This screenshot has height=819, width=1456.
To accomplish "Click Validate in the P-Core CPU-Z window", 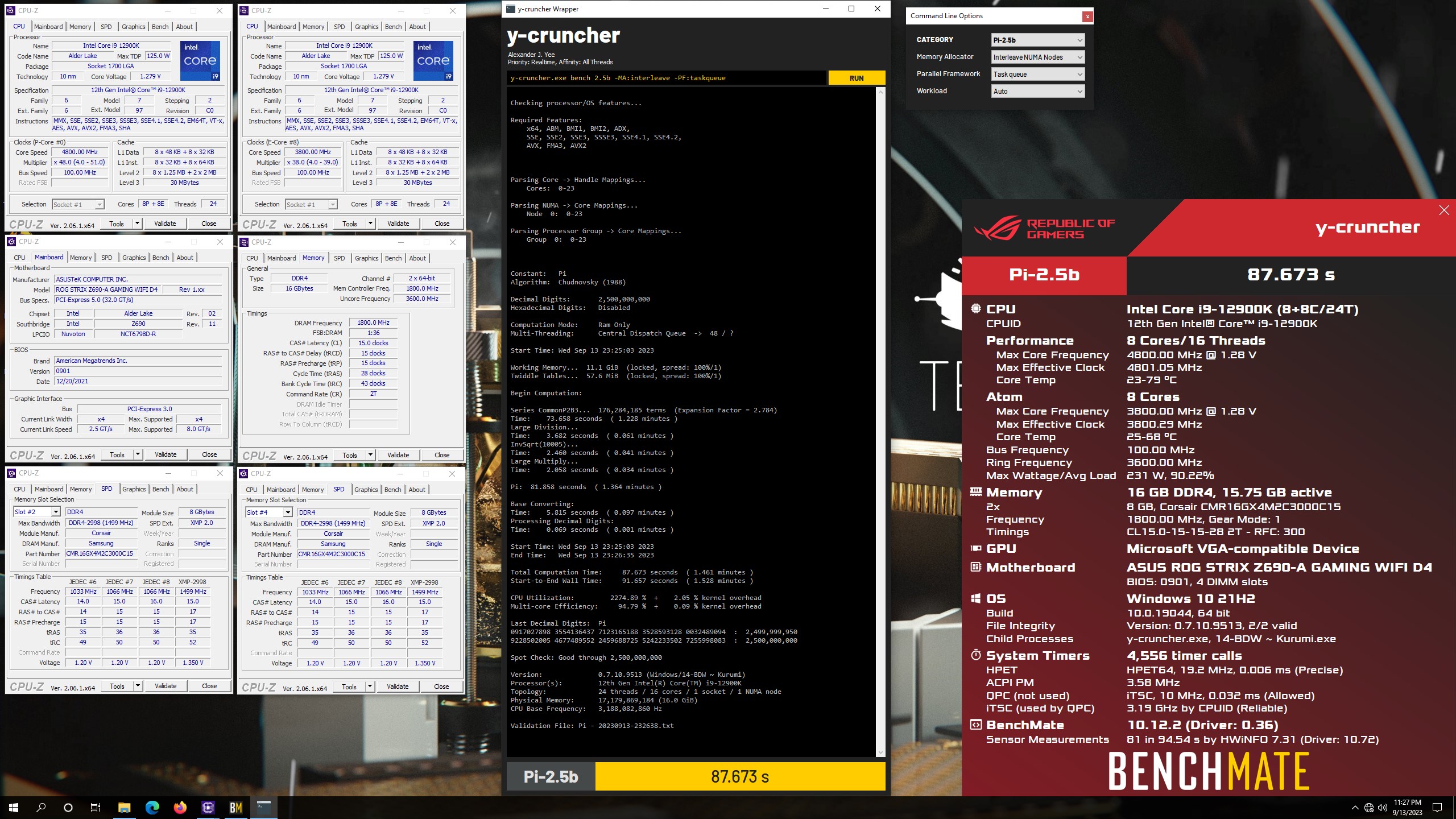I will tap(165, 224).
